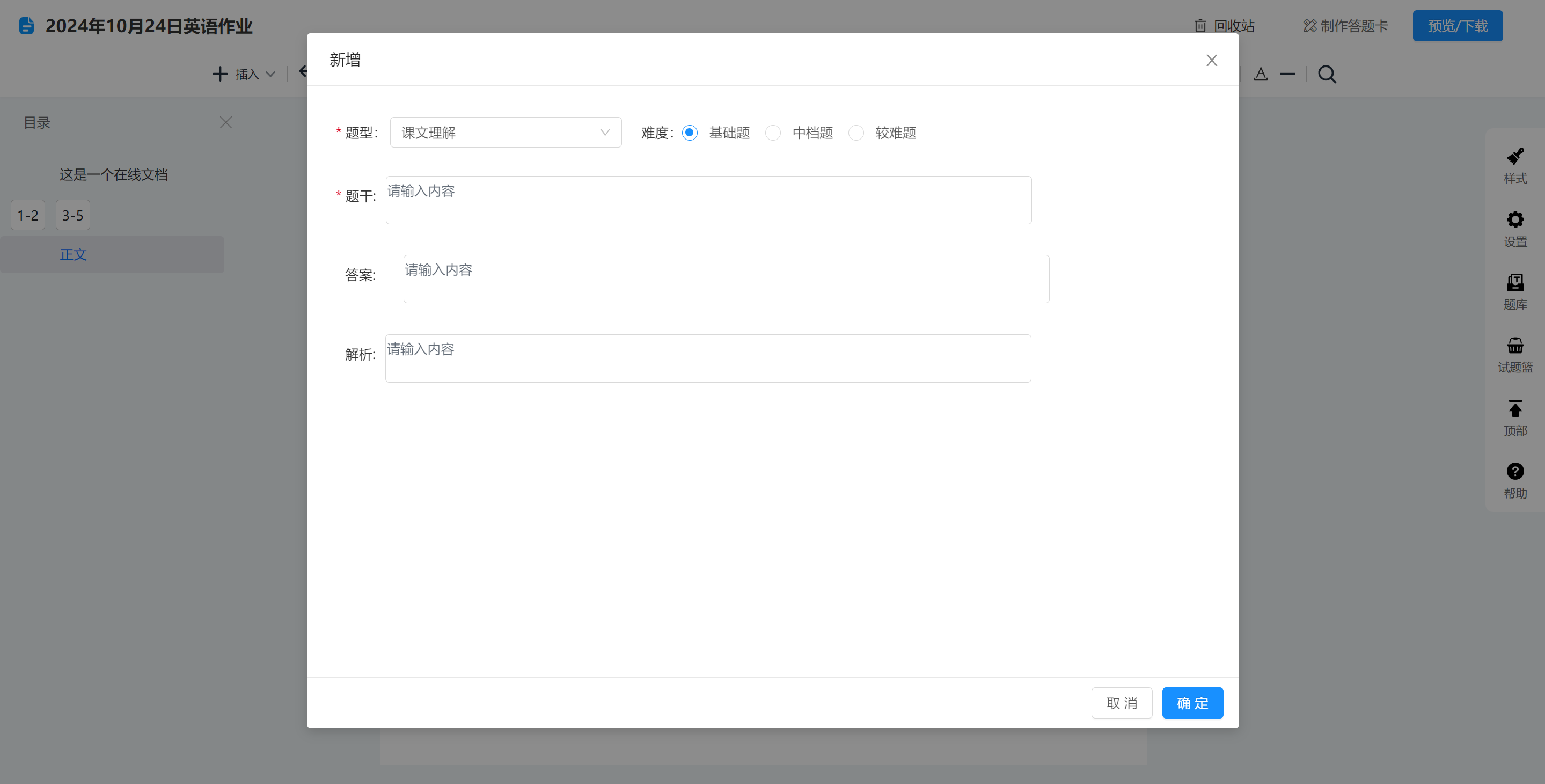Viewport: 1545px width, 784px height.
Task: Close the 目录 panel
Action: 225,122
